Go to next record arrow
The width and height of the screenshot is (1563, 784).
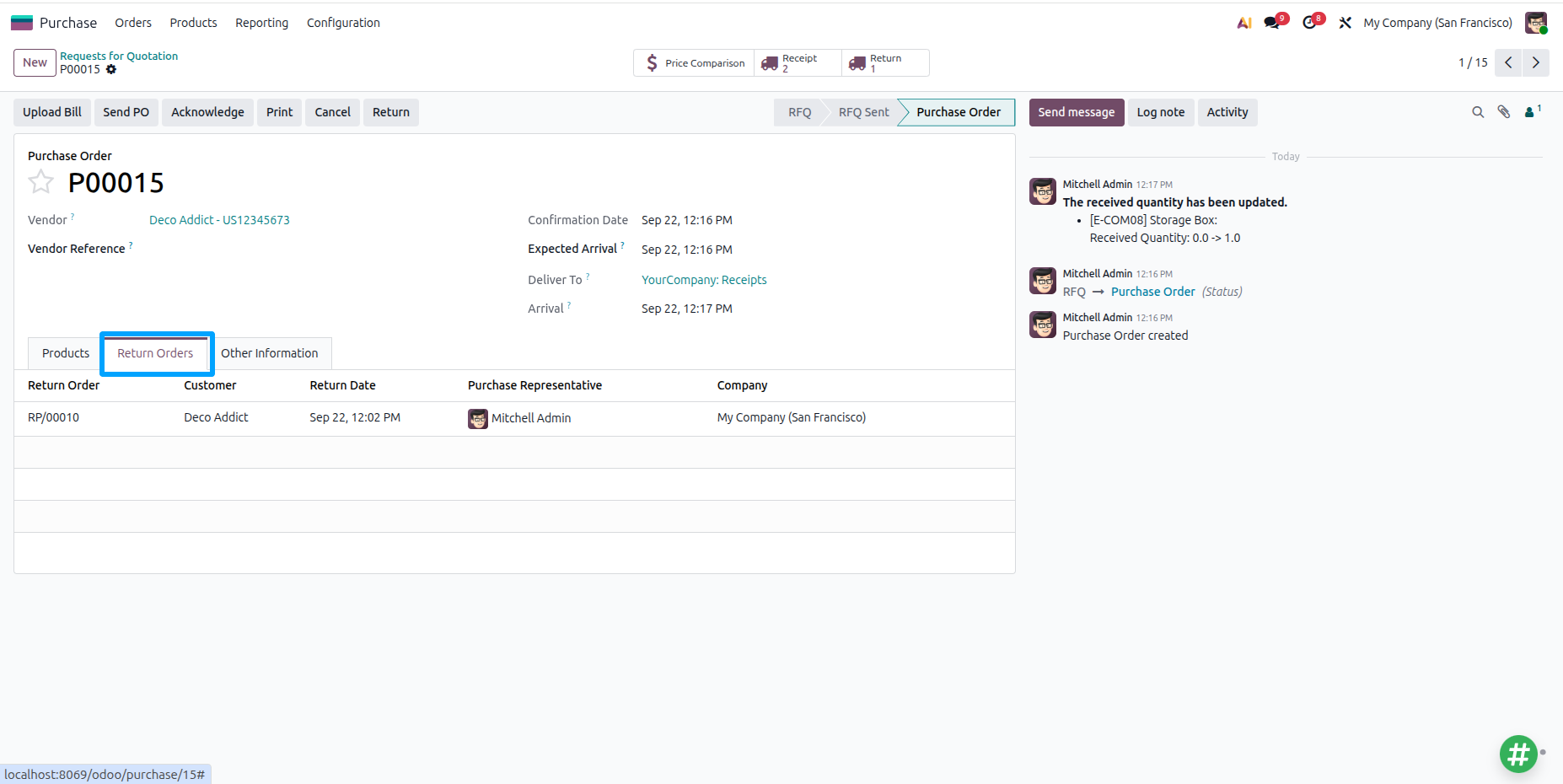pos(1535,62)
